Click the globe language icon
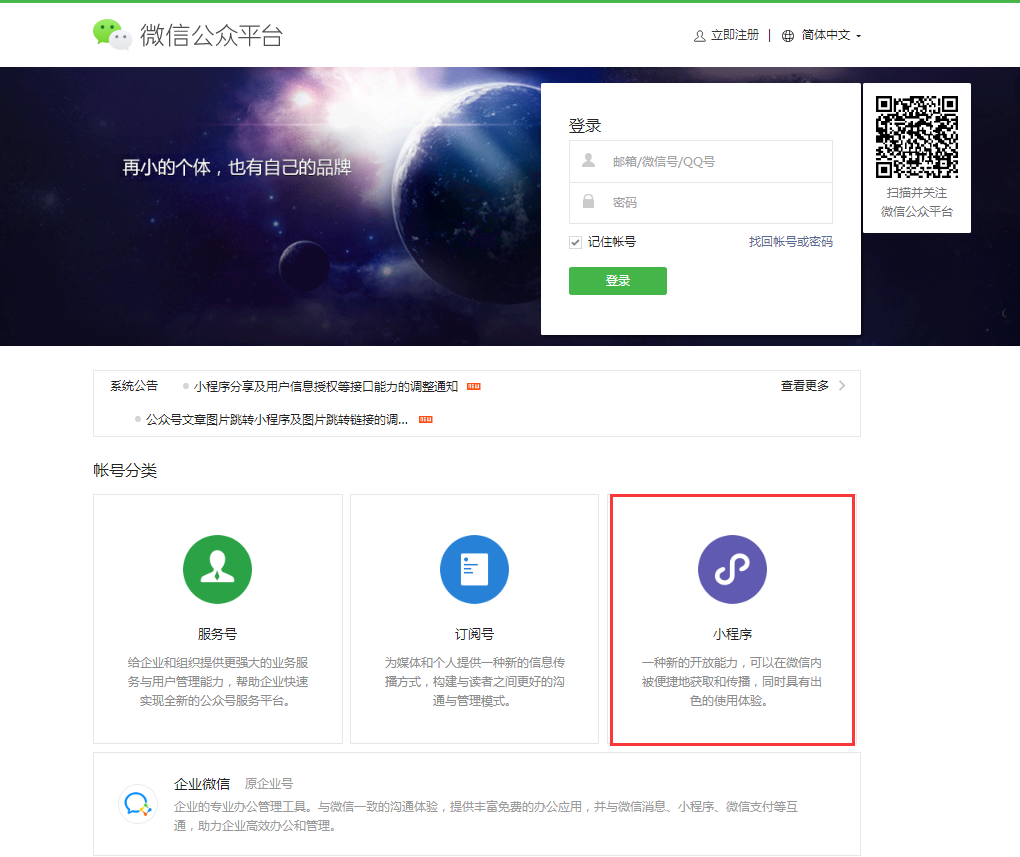 [x=788, y=36]
